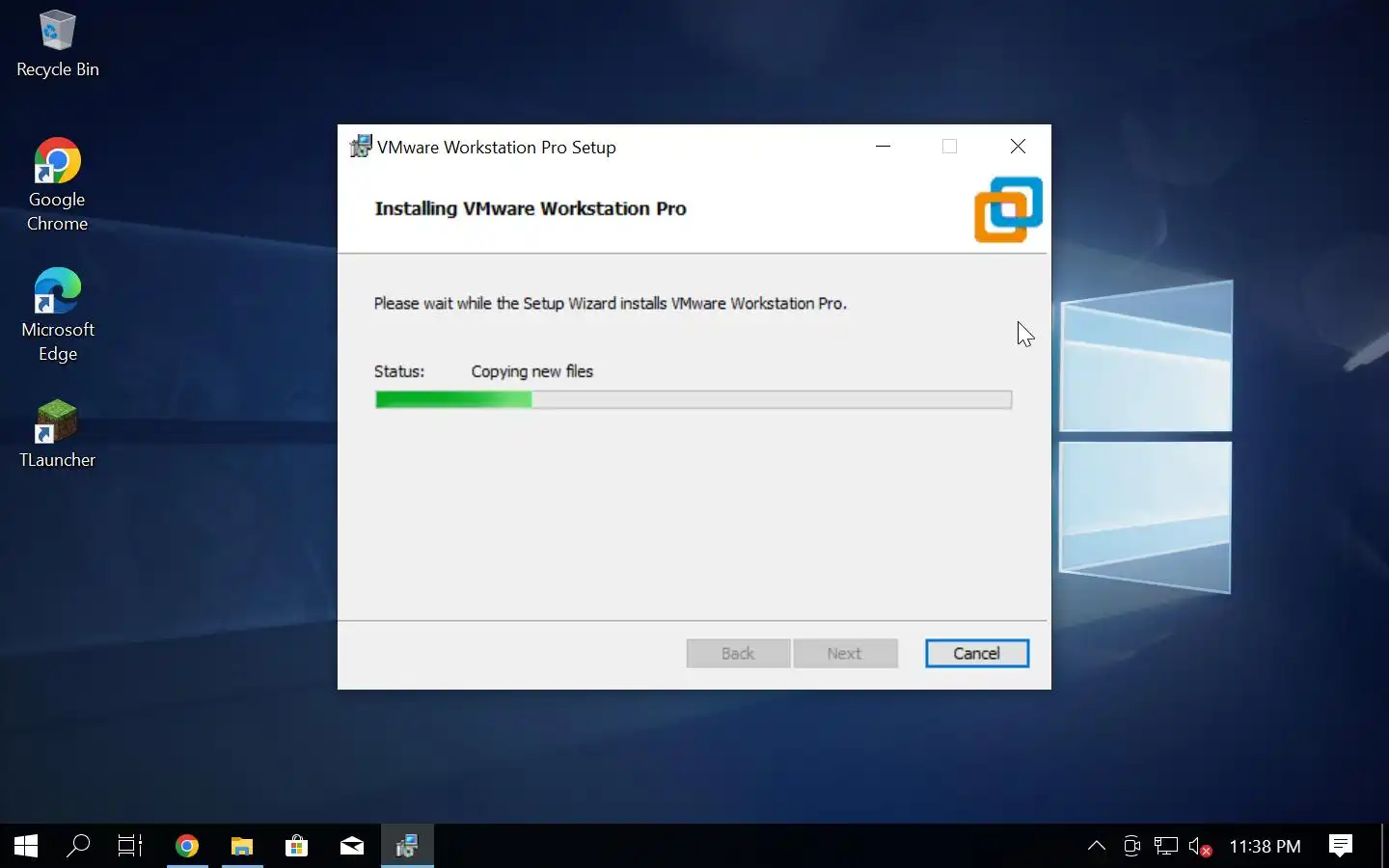The height and width of the screenshot is (868, 1389).
Task: Click the 'Copying new files' status text
Action: (531, 371)
